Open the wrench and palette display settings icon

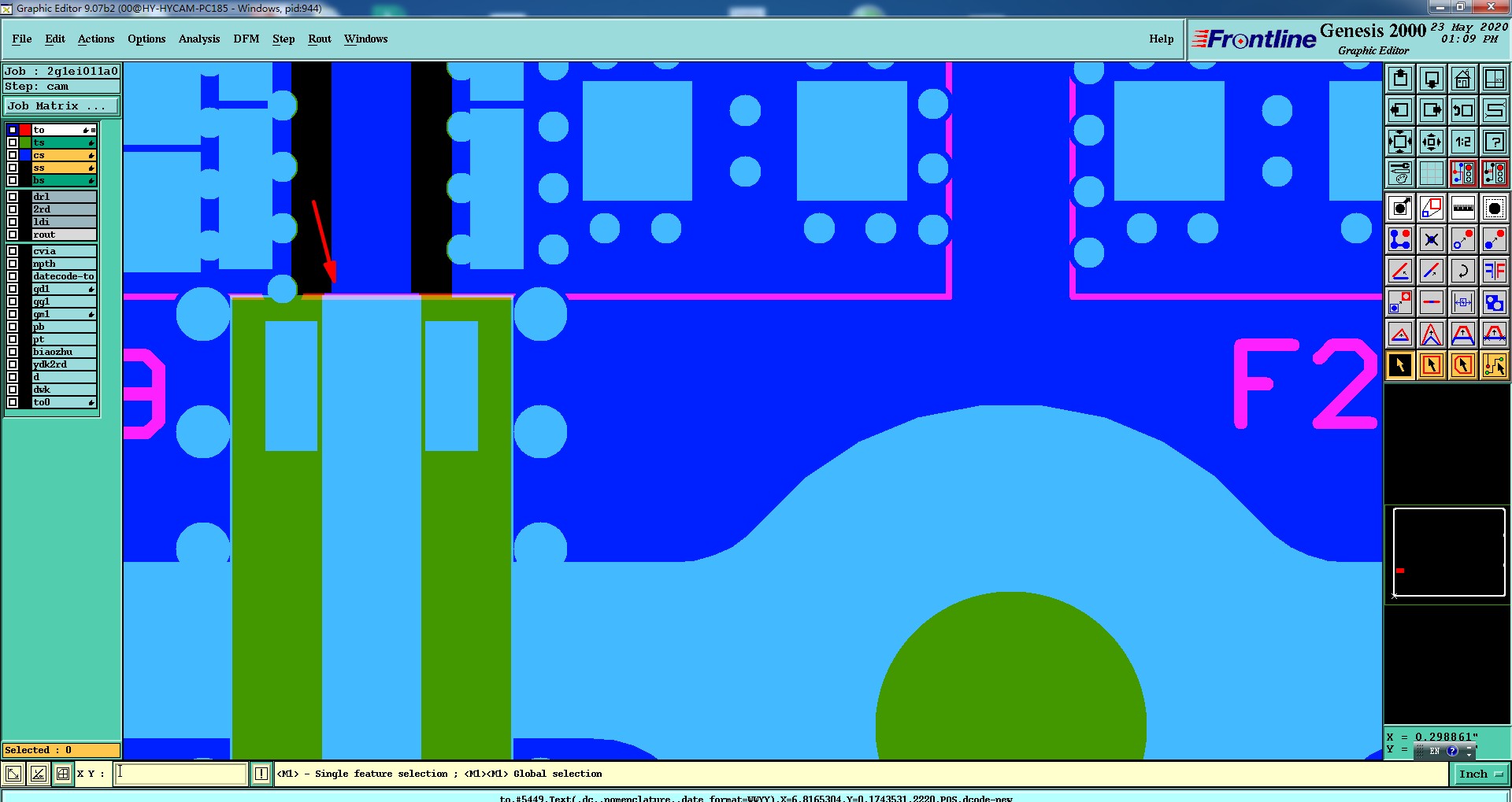tap(1400, 173)
